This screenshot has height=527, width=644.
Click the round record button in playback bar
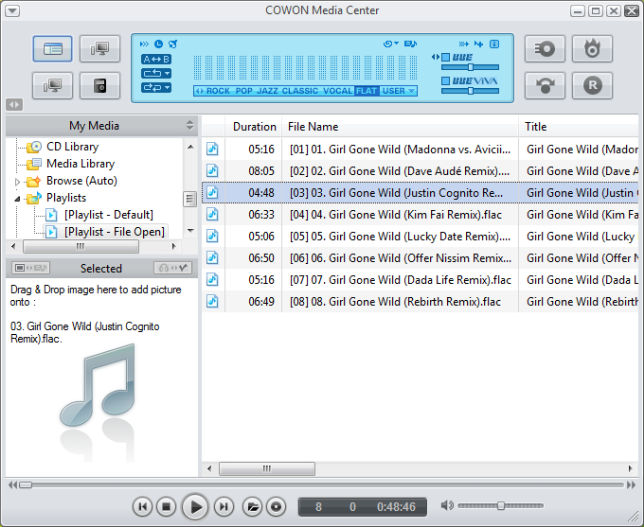pyautogui.click(x=276, y=506)
